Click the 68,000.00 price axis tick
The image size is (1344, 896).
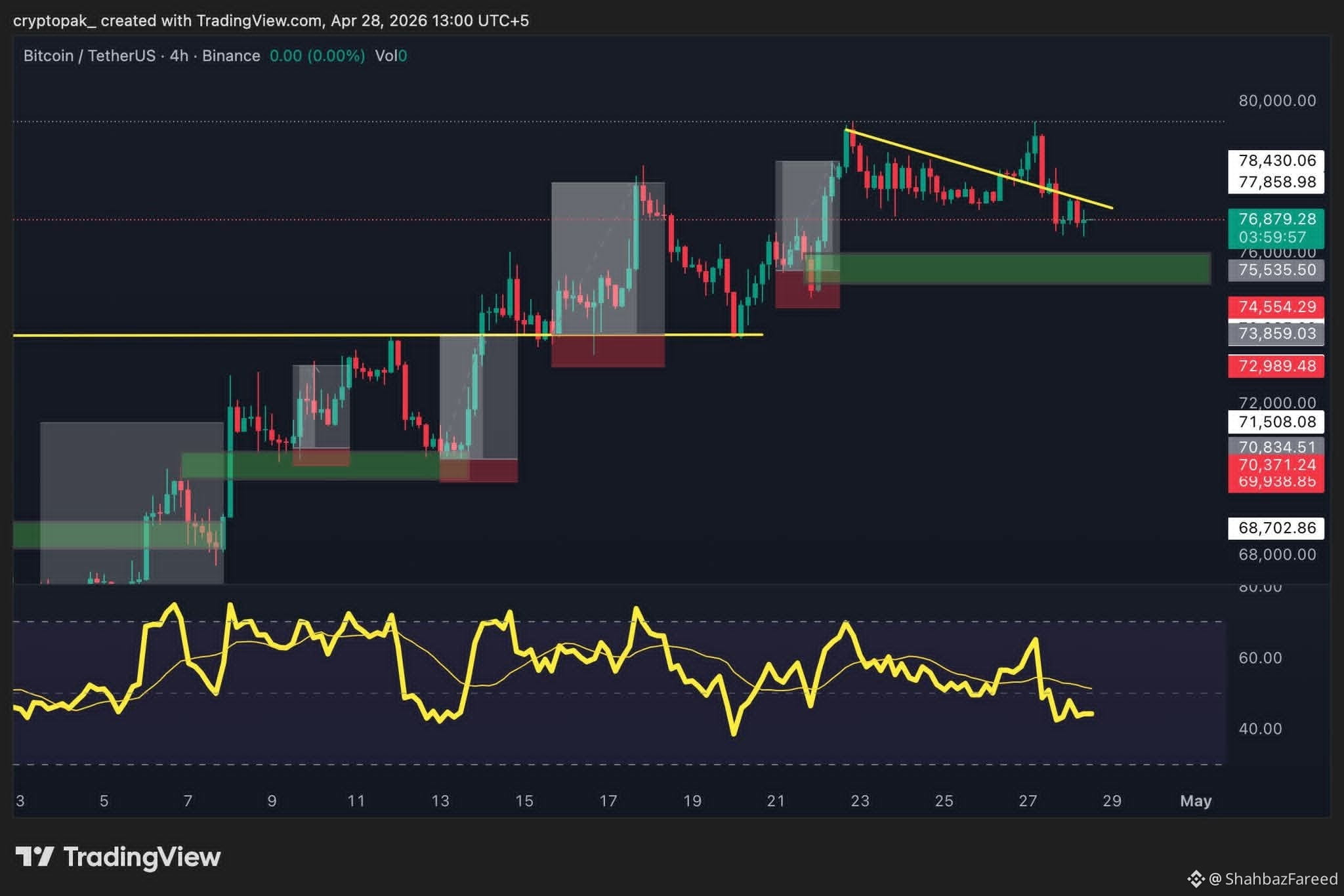tap(1277, 555)
